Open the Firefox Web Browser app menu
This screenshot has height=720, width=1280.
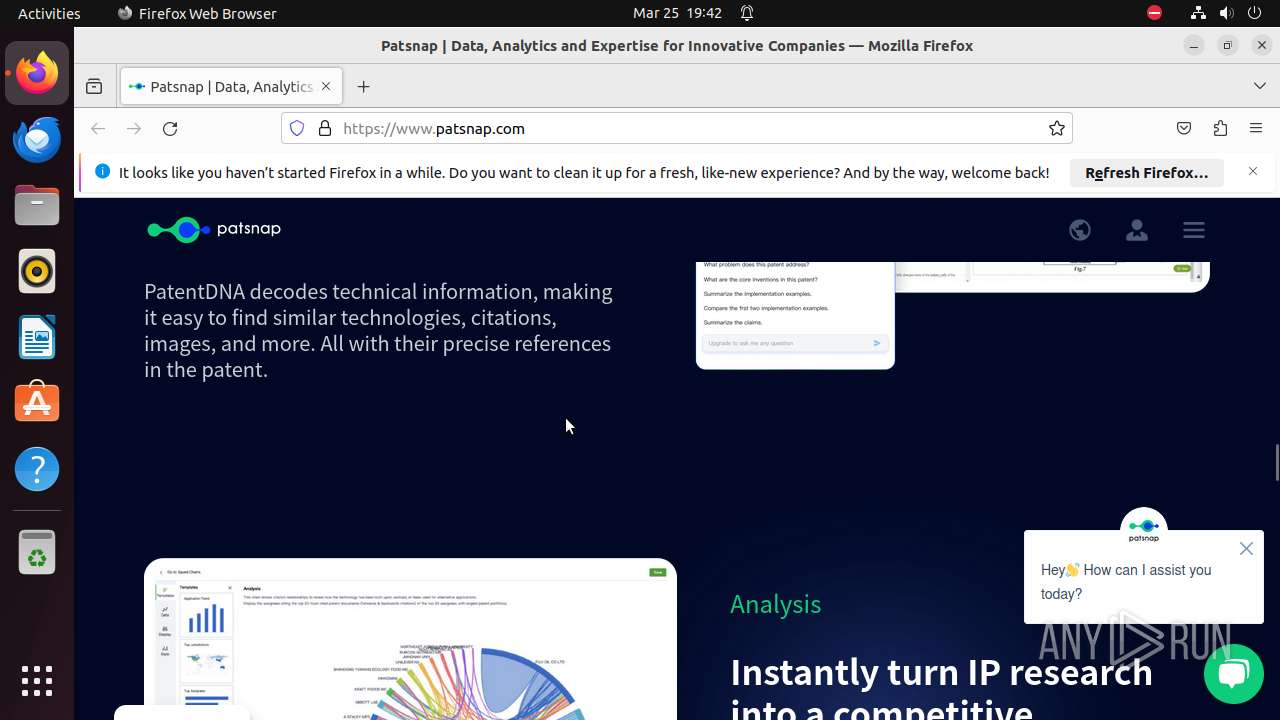[x=197, y=13]
